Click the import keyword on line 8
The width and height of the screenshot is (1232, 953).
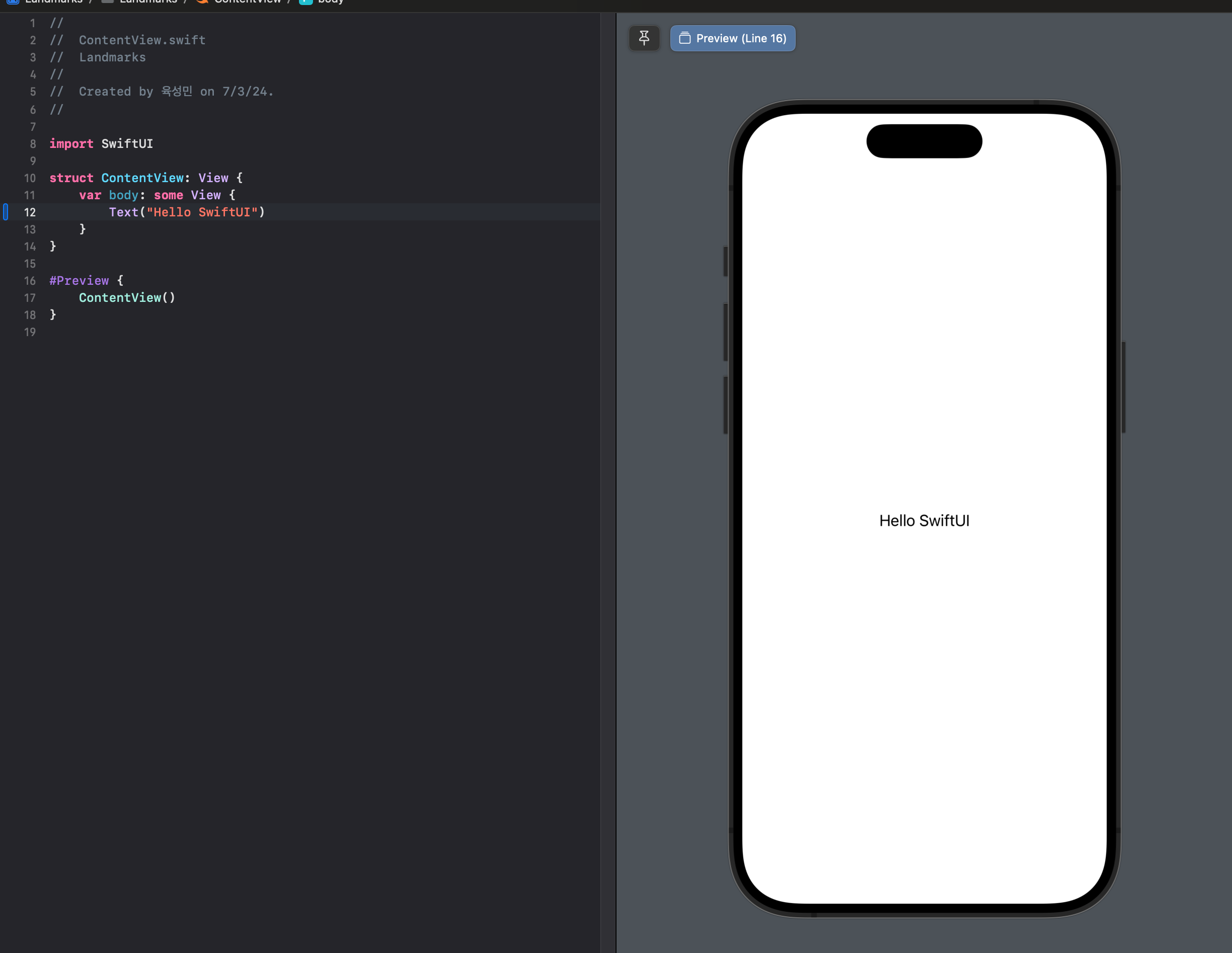pyautogui.click(x=71, y=144)
